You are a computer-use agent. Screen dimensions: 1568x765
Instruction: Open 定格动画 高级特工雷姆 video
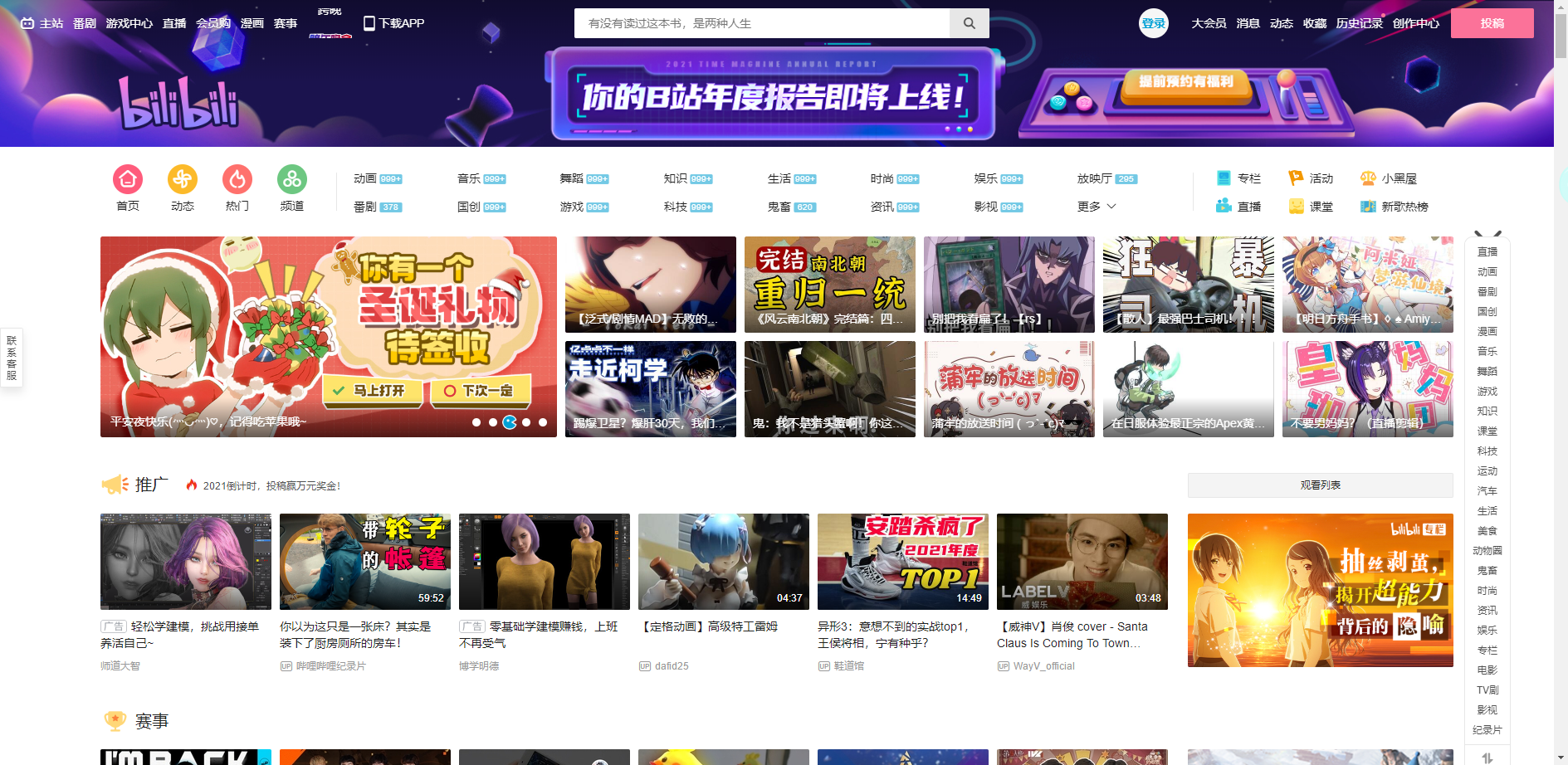tap(724, 562)
